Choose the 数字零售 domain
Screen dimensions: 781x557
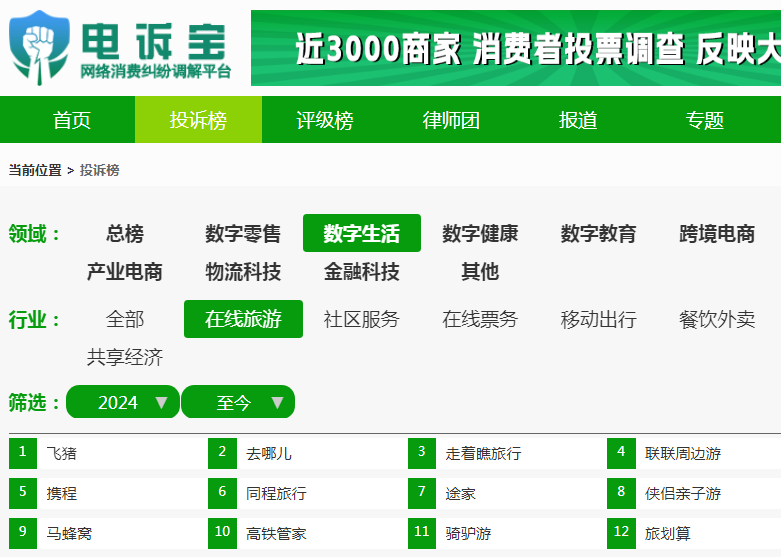(243, 233)
